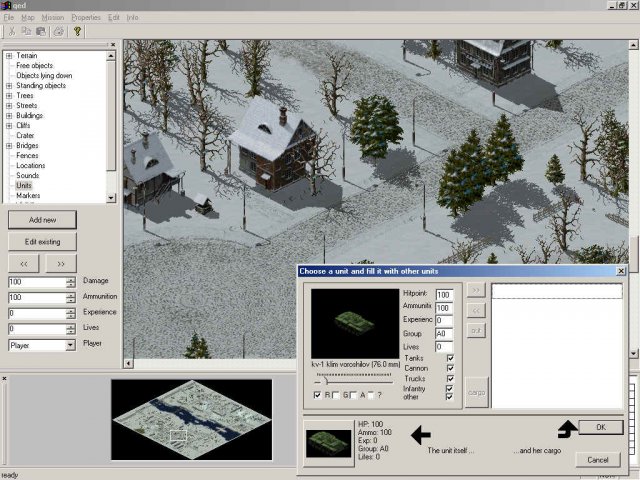The width and height of the screenshot is (640, 480).
Task: Click Cancel in the unit dialog
Action: 598,459
